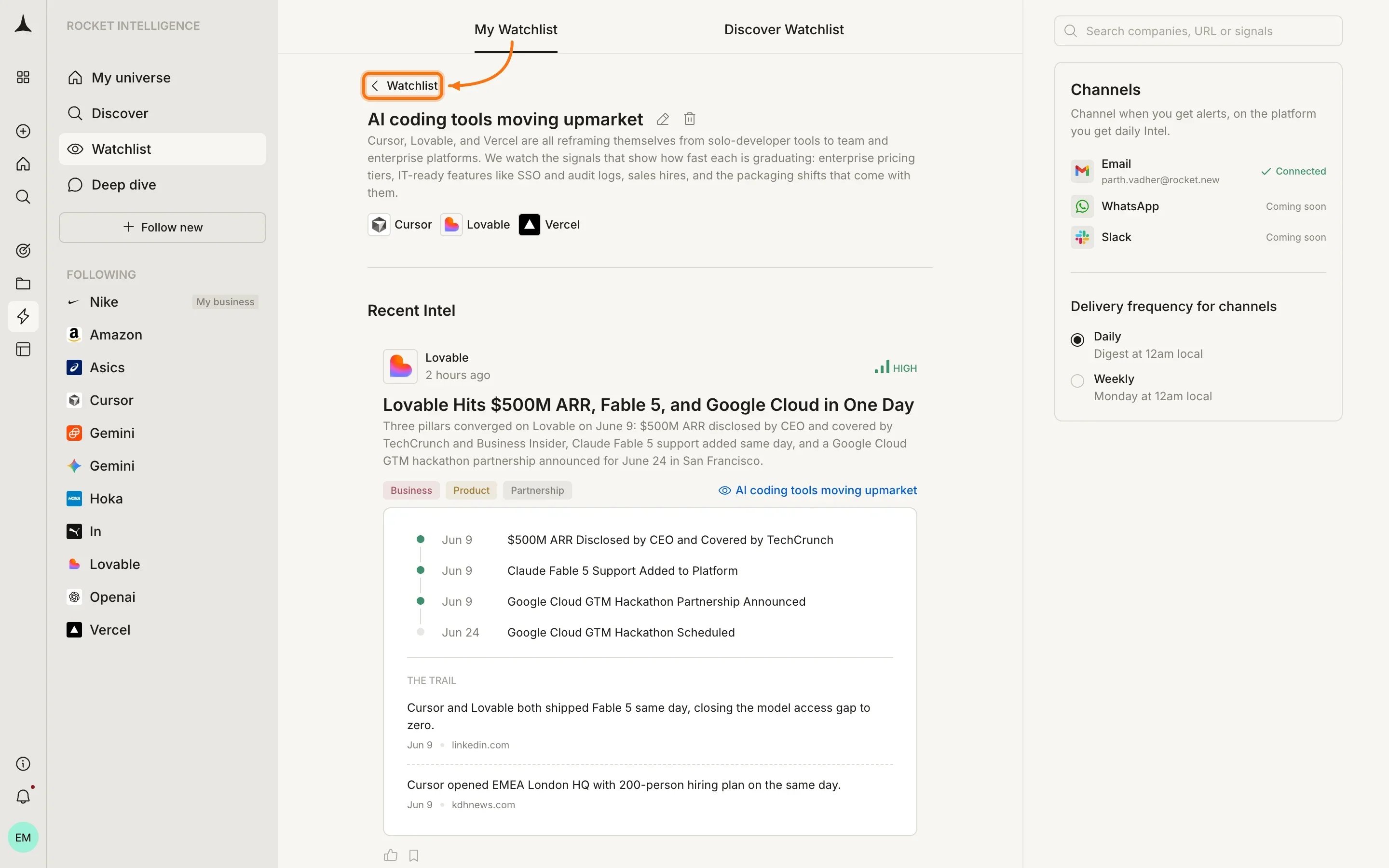This screenshot has height=868, width=1389.
Task: Click the linkedin.com source
Action: click(x=480, y=745)
